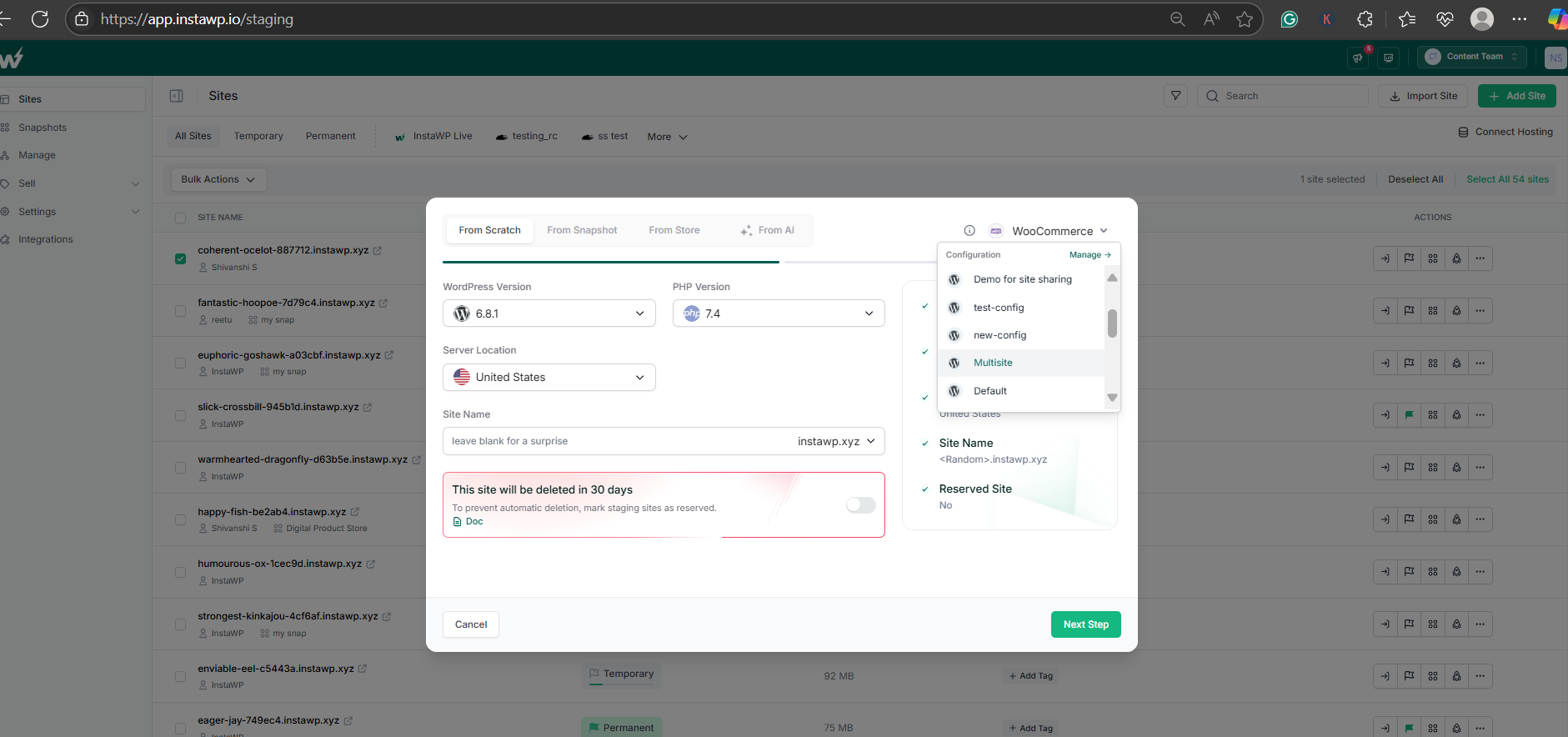Check the warmhearted-dragonfly site checkbox
This screenshot has height=737, width=1568.
pyautogui.click(x=180, y=468)
